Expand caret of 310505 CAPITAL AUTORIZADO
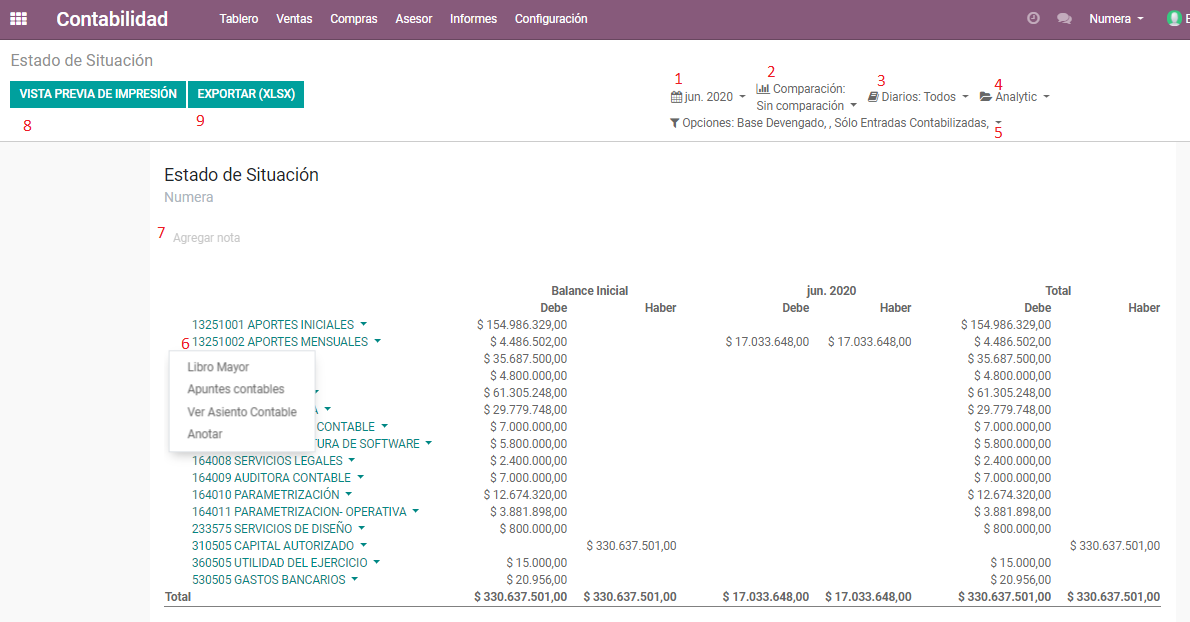 pos(364,545)
